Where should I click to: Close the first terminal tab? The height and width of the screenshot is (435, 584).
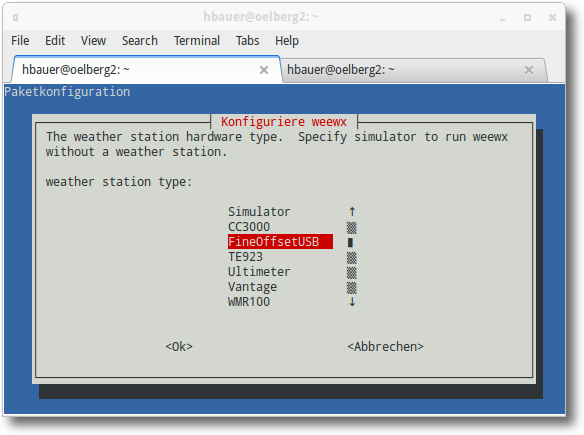(264, 70)
